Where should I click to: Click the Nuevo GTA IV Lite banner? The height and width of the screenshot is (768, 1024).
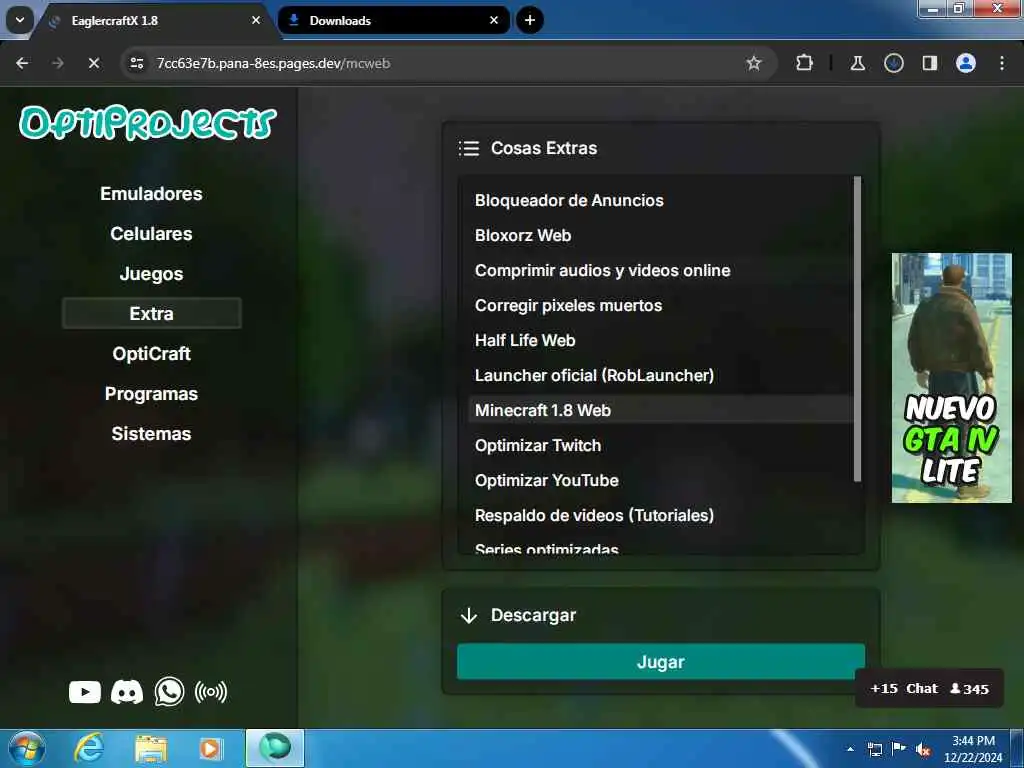[952, 377]
